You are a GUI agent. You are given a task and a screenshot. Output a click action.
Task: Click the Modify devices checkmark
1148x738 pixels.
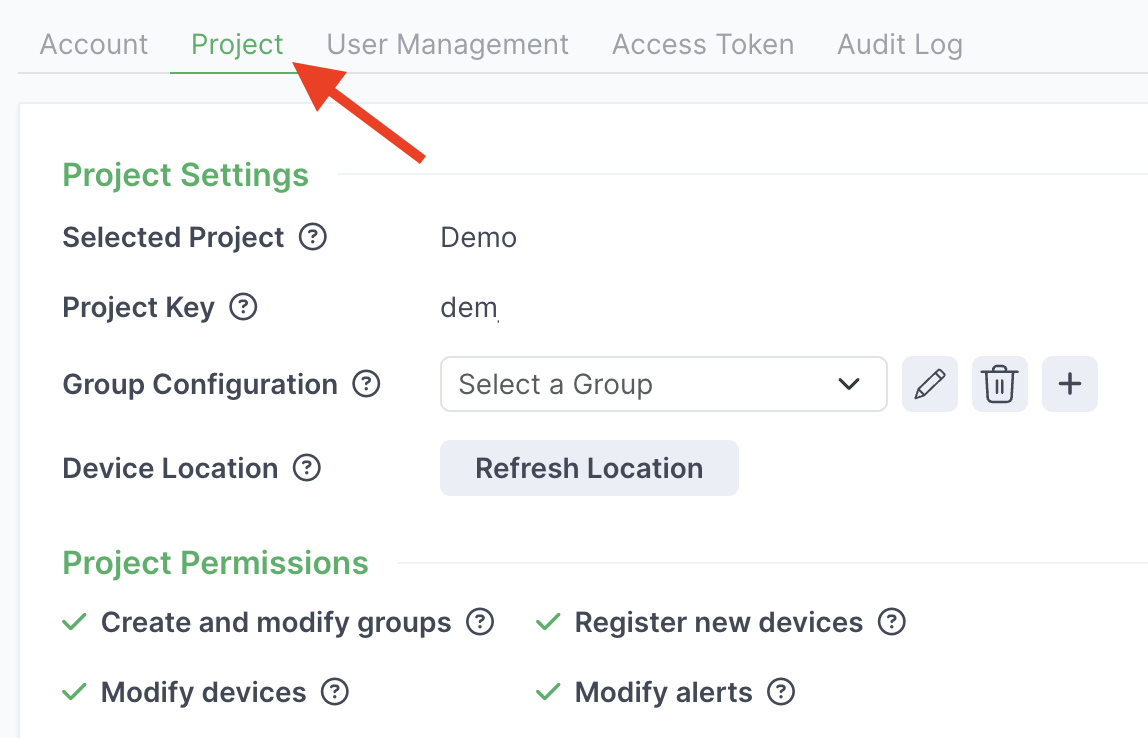click(x=75, y=692)
